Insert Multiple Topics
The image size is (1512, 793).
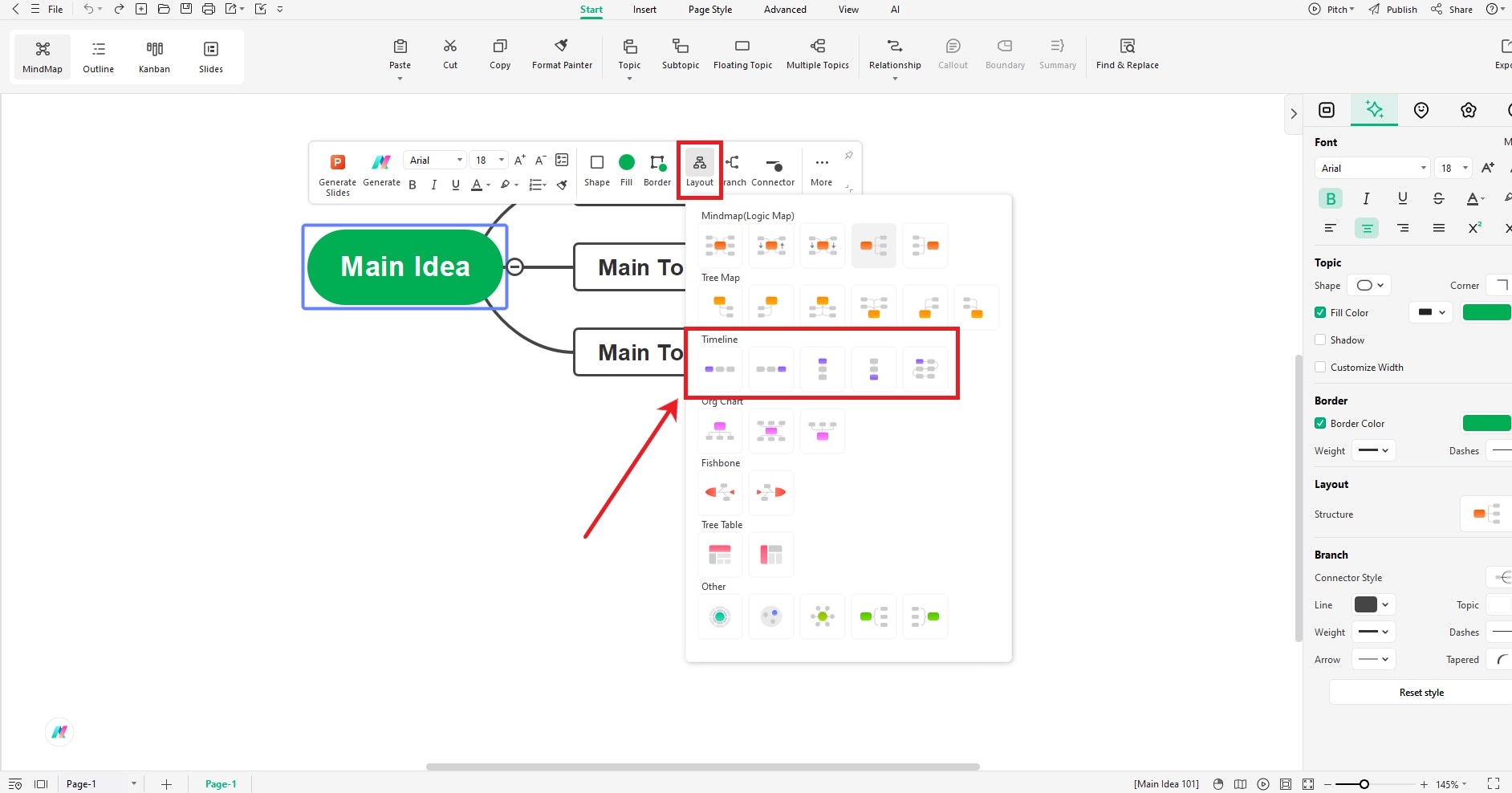pyautogui.click(x=817, y=54)
